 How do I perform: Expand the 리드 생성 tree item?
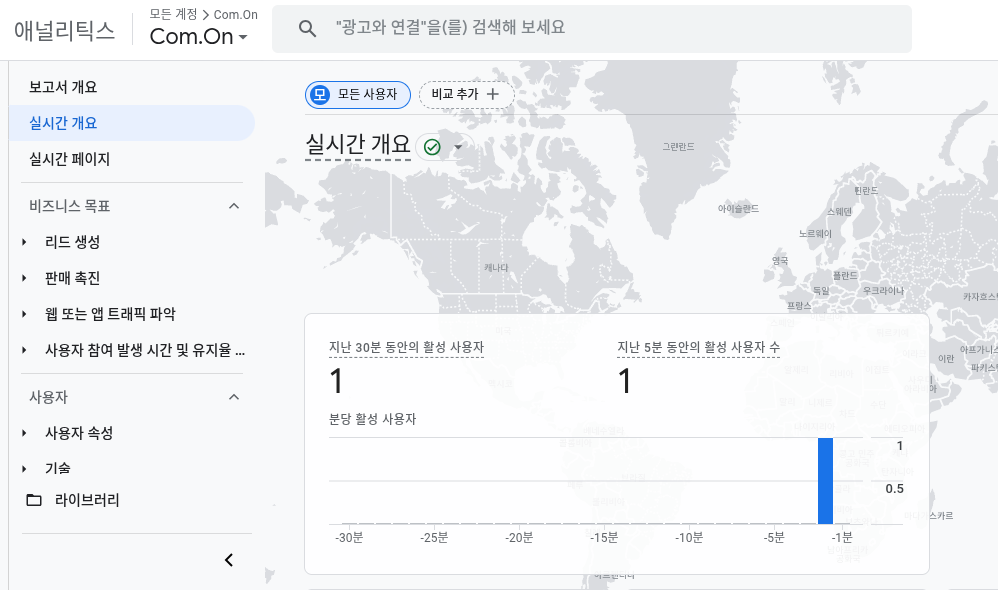[24, 242]
